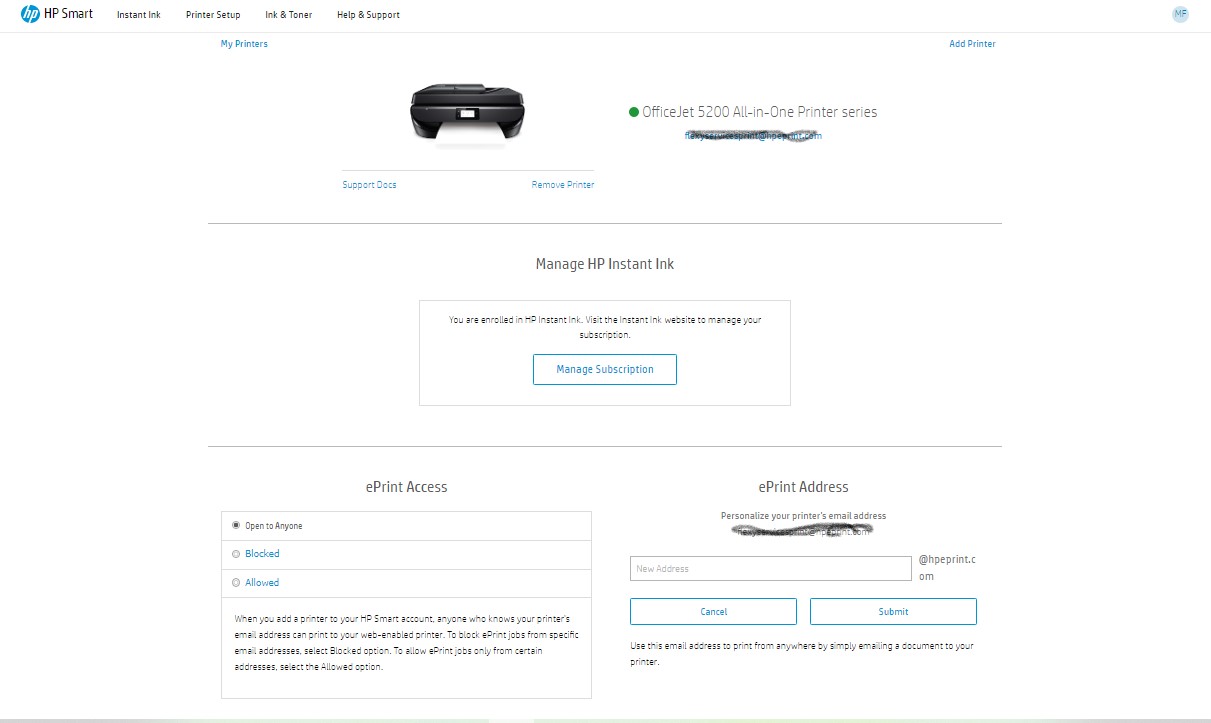
Task: Open the Printer Setup menu
Action: tap(213, 15)
